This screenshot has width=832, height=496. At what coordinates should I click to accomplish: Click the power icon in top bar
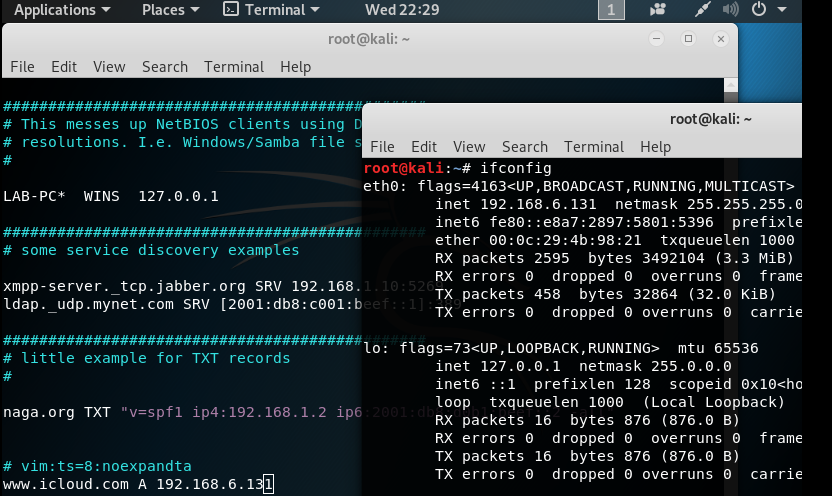759,9
